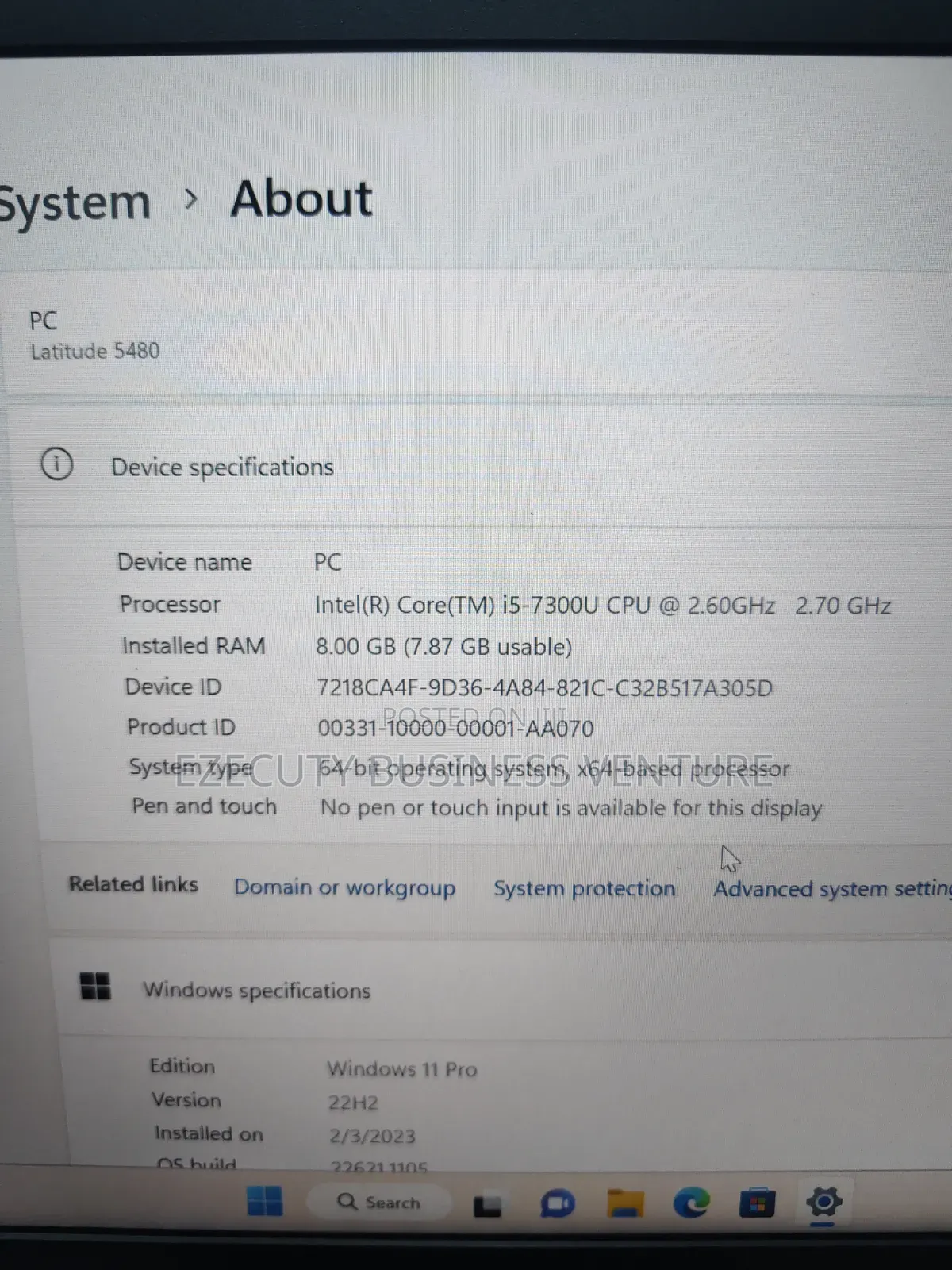The width and height of the screenshot is (952, 1270).
Task: Click the taskbar Search box
Action: (x=379, y=1202)
